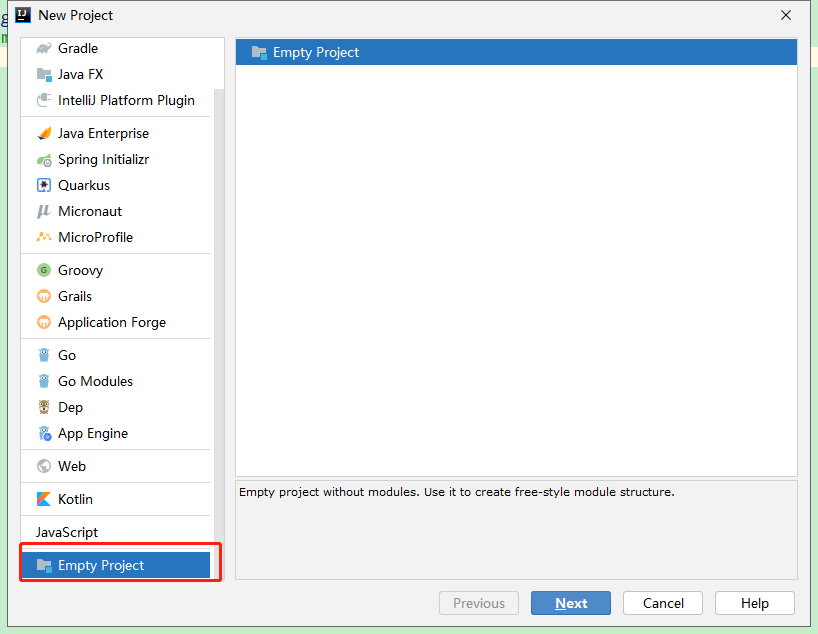The width and height of the screenshot is (818, 634).
Task: Select the Dep entry
Action: coord(115,408)
